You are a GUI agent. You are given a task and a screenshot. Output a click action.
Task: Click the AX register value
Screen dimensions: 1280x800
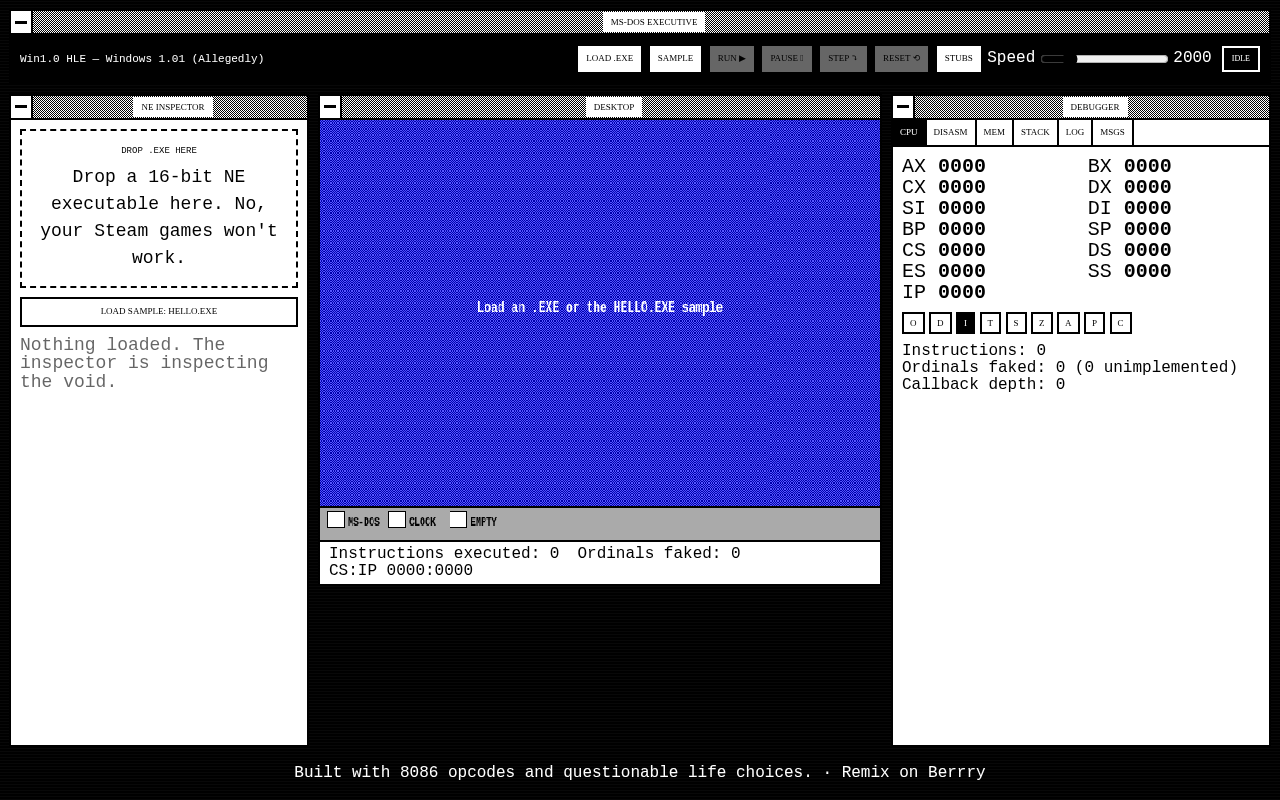click(962, 167)
